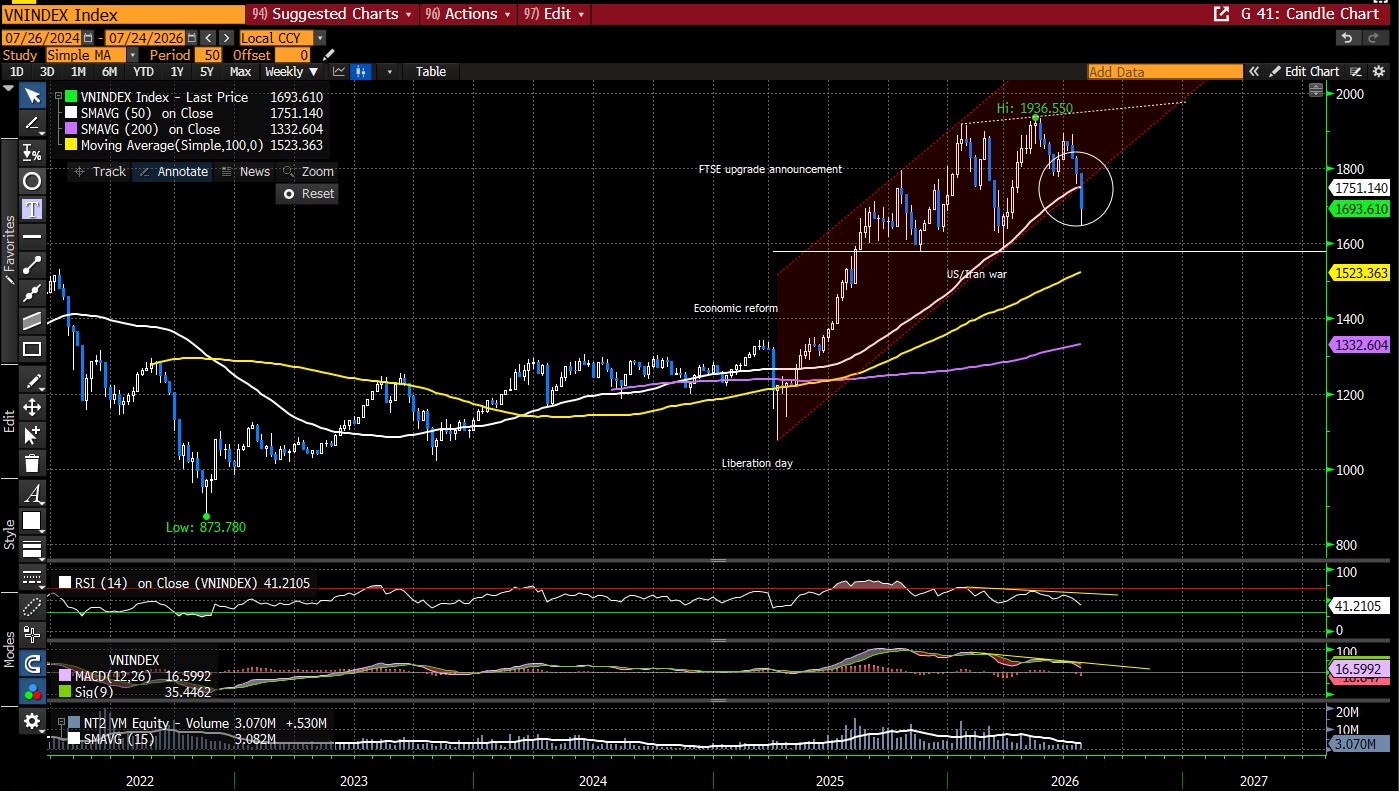
Task: Step to the next date range
Action: [x=227, y=38]
